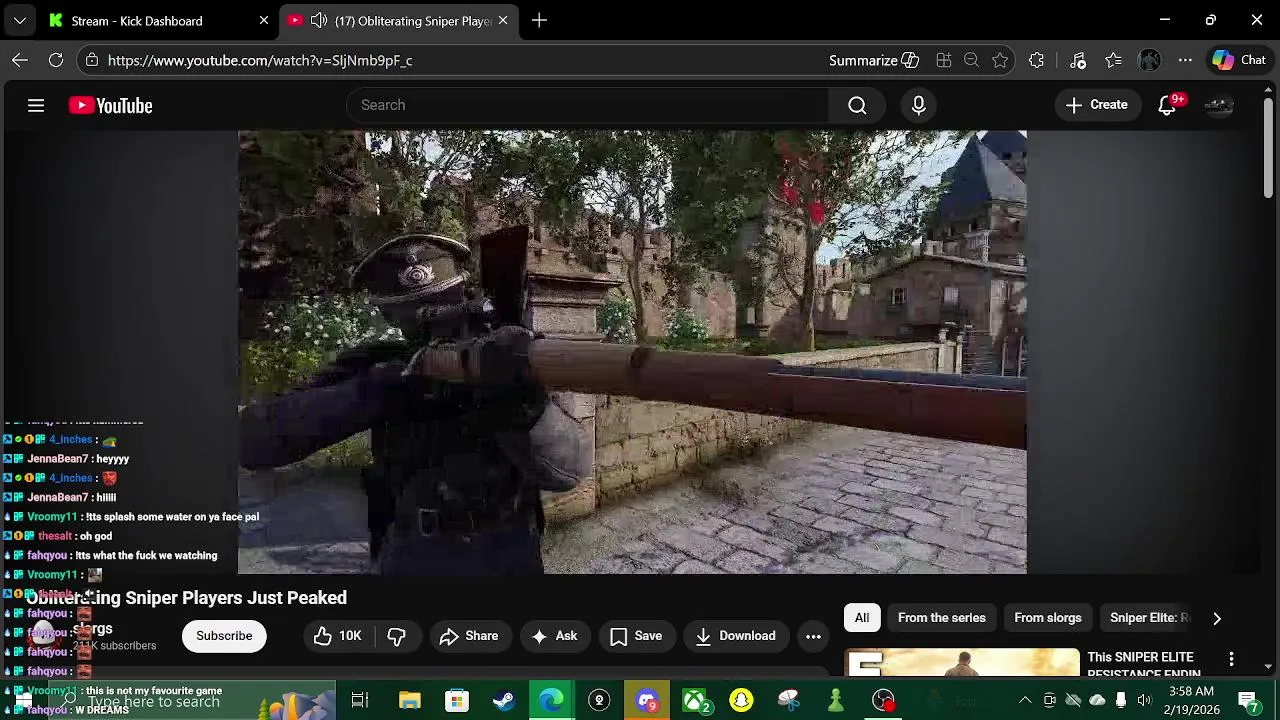This screenshot has height=720, width=1280.
Task: Open Snapchat from the taskbar
Action: click(x=741, y=700)
